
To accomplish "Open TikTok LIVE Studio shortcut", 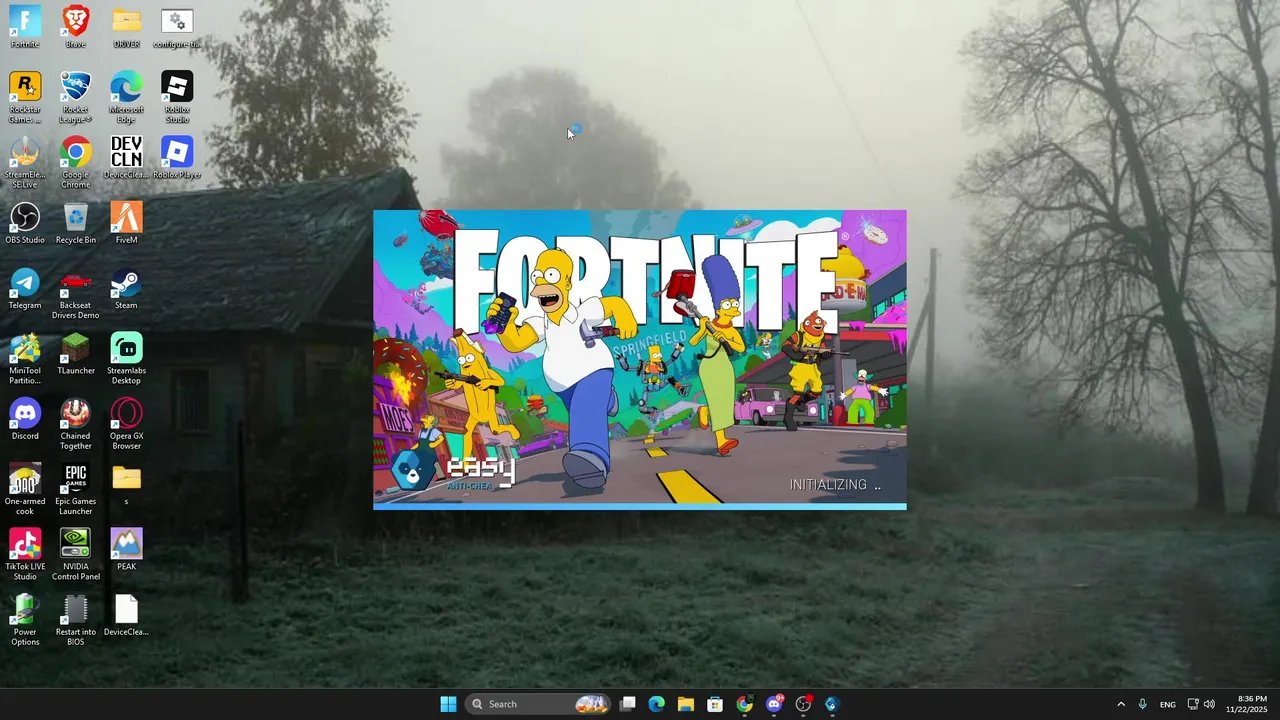I will pos(25,555).
